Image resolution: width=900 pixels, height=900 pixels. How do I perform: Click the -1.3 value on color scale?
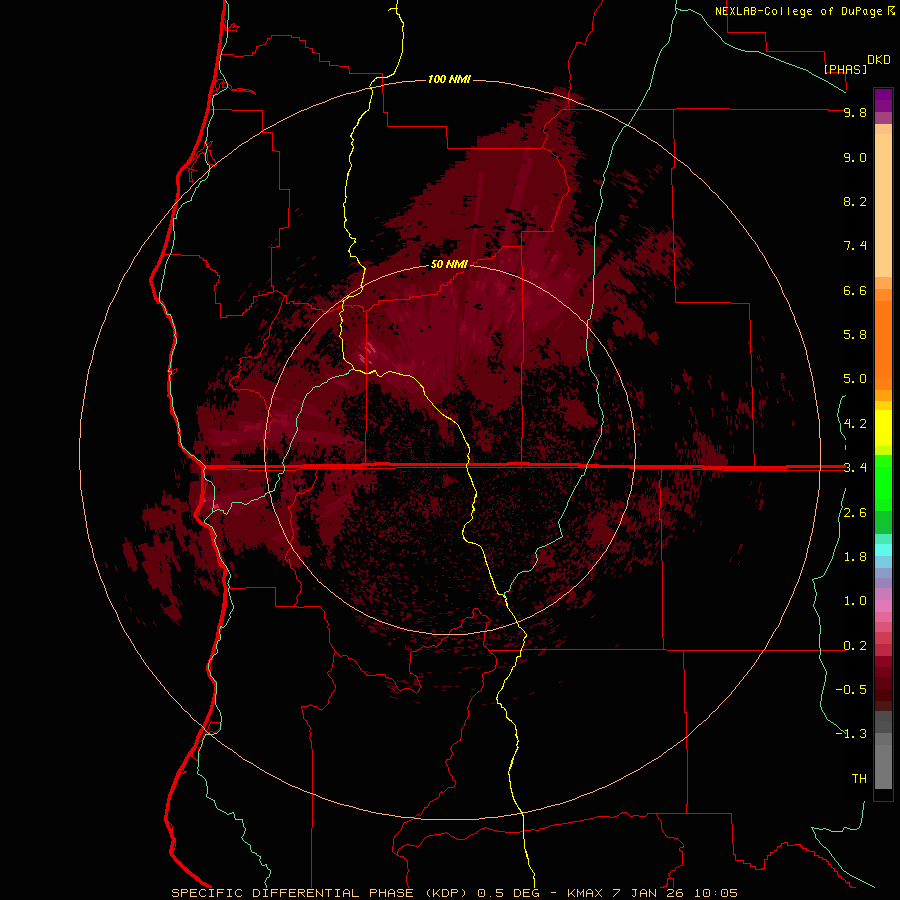pos(851,734)
